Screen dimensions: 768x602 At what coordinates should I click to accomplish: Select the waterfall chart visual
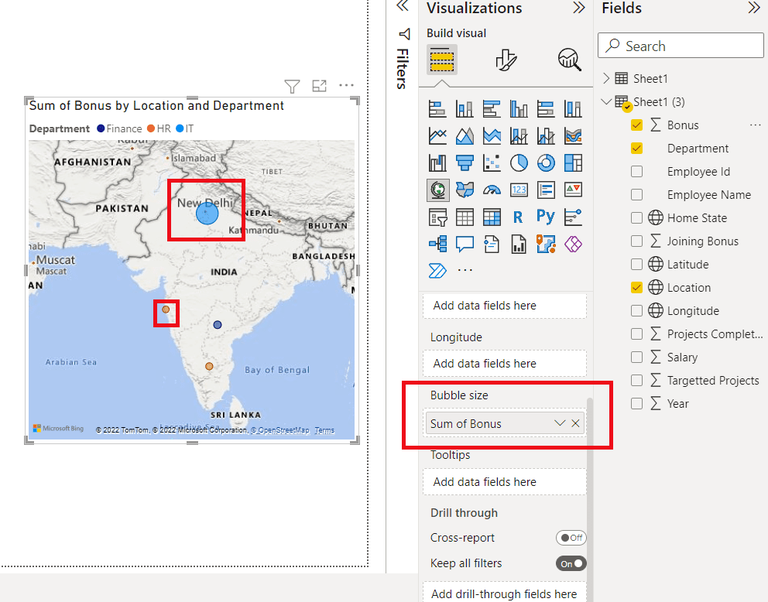click(x=437, y=163)
